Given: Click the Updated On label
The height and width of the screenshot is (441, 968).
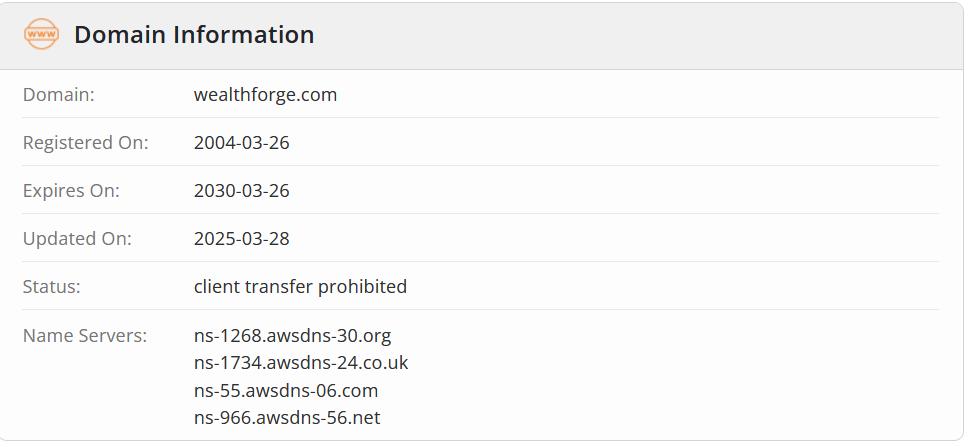Looking at the screenshot, I should [77, 239].
